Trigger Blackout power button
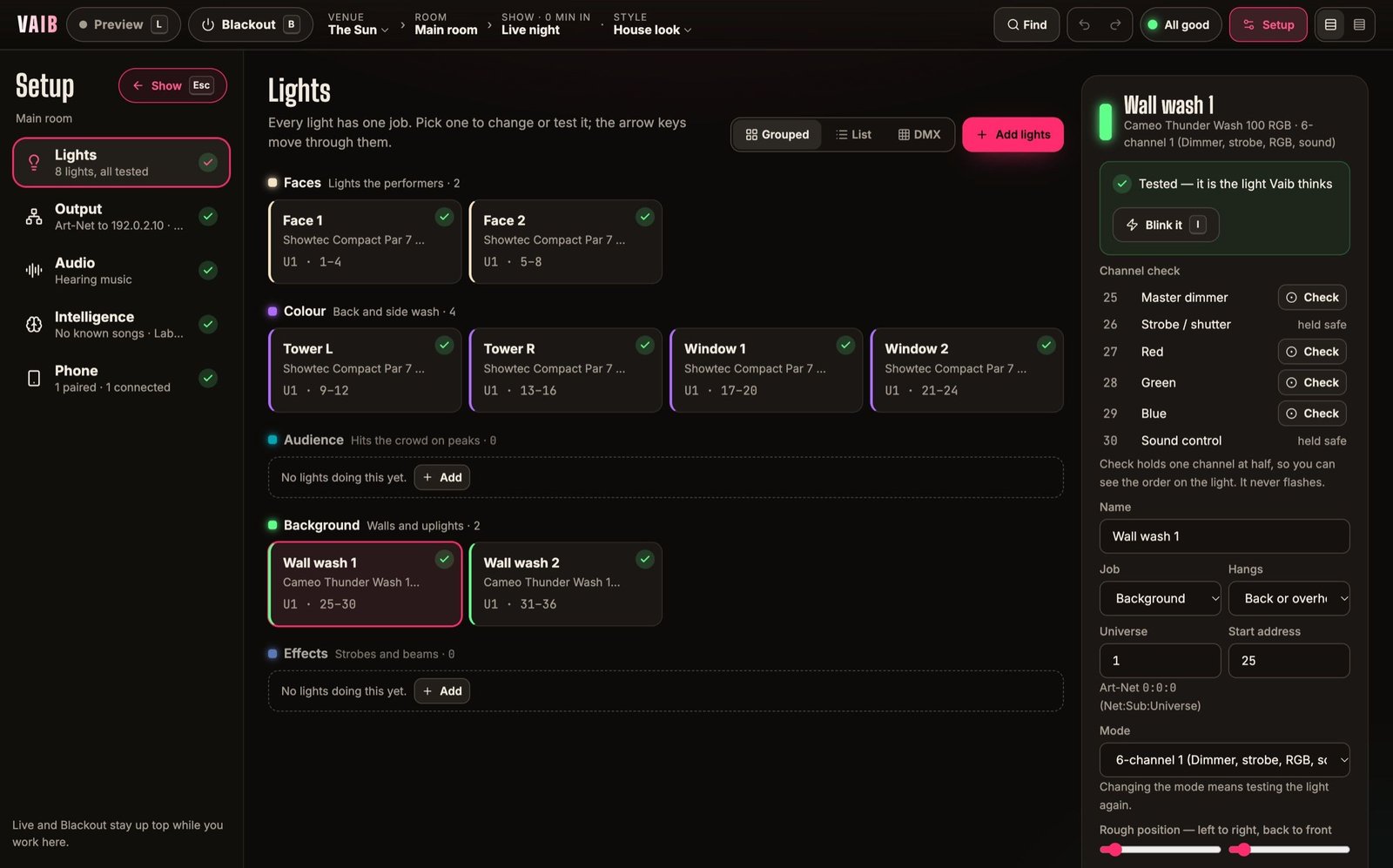Screen dimensions: 1393x868 pyautogui.click(x=250, y=24)
